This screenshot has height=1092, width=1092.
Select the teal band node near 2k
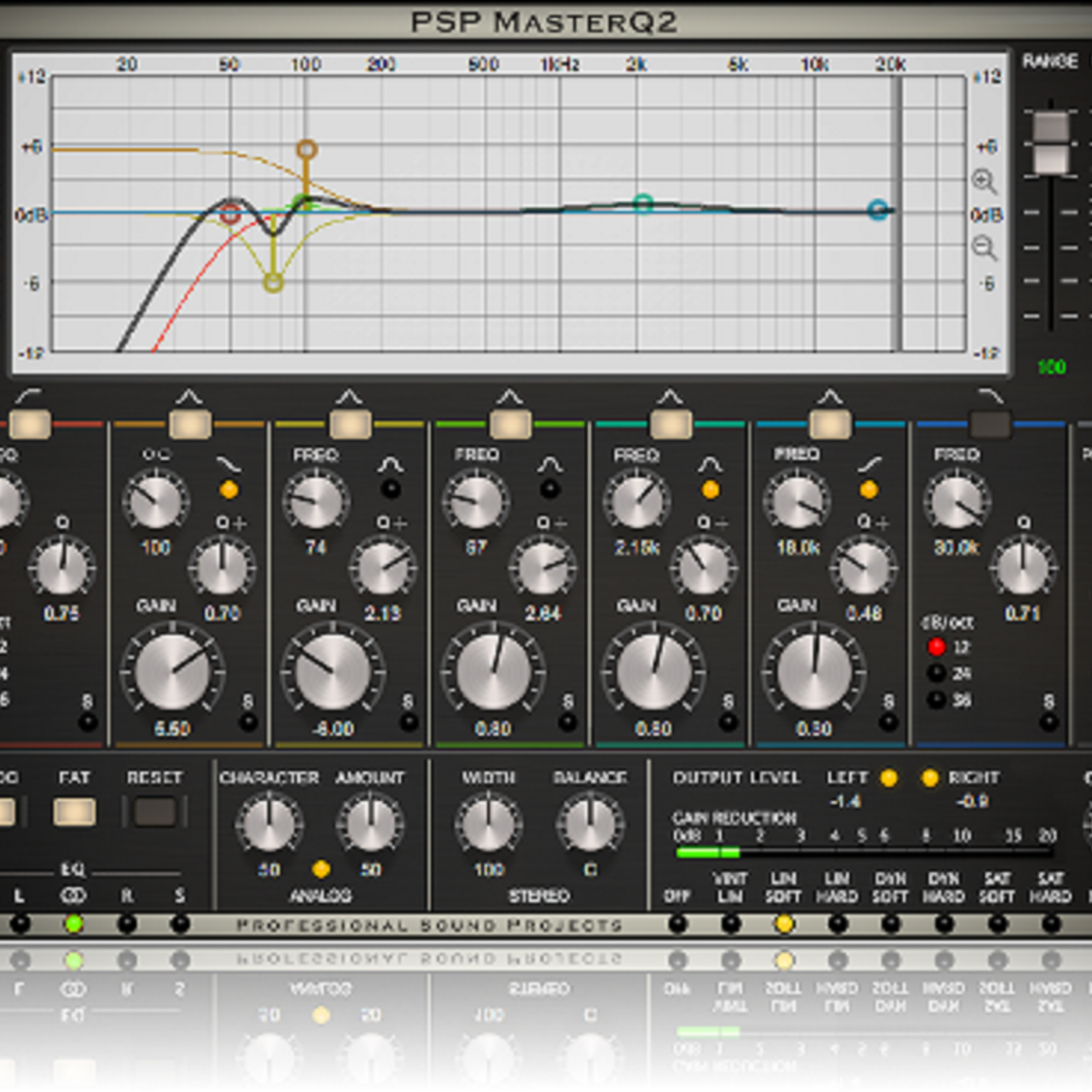pyautogui.click(x=643, y=203)
